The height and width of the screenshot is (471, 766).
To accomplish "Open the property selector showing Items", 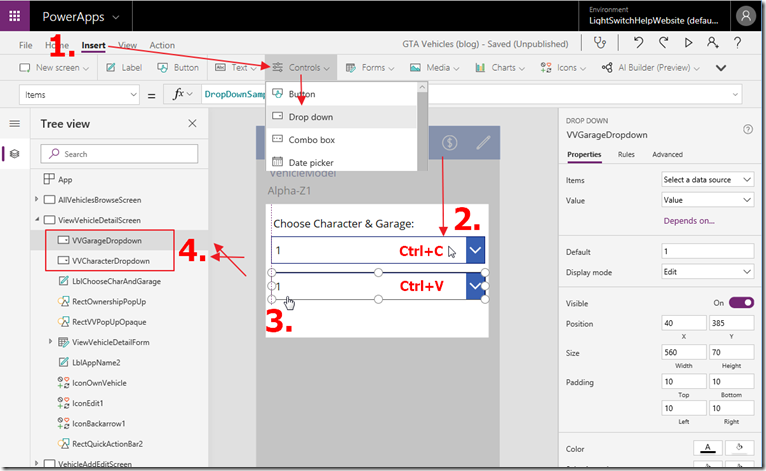I will [x=79, y=95].
